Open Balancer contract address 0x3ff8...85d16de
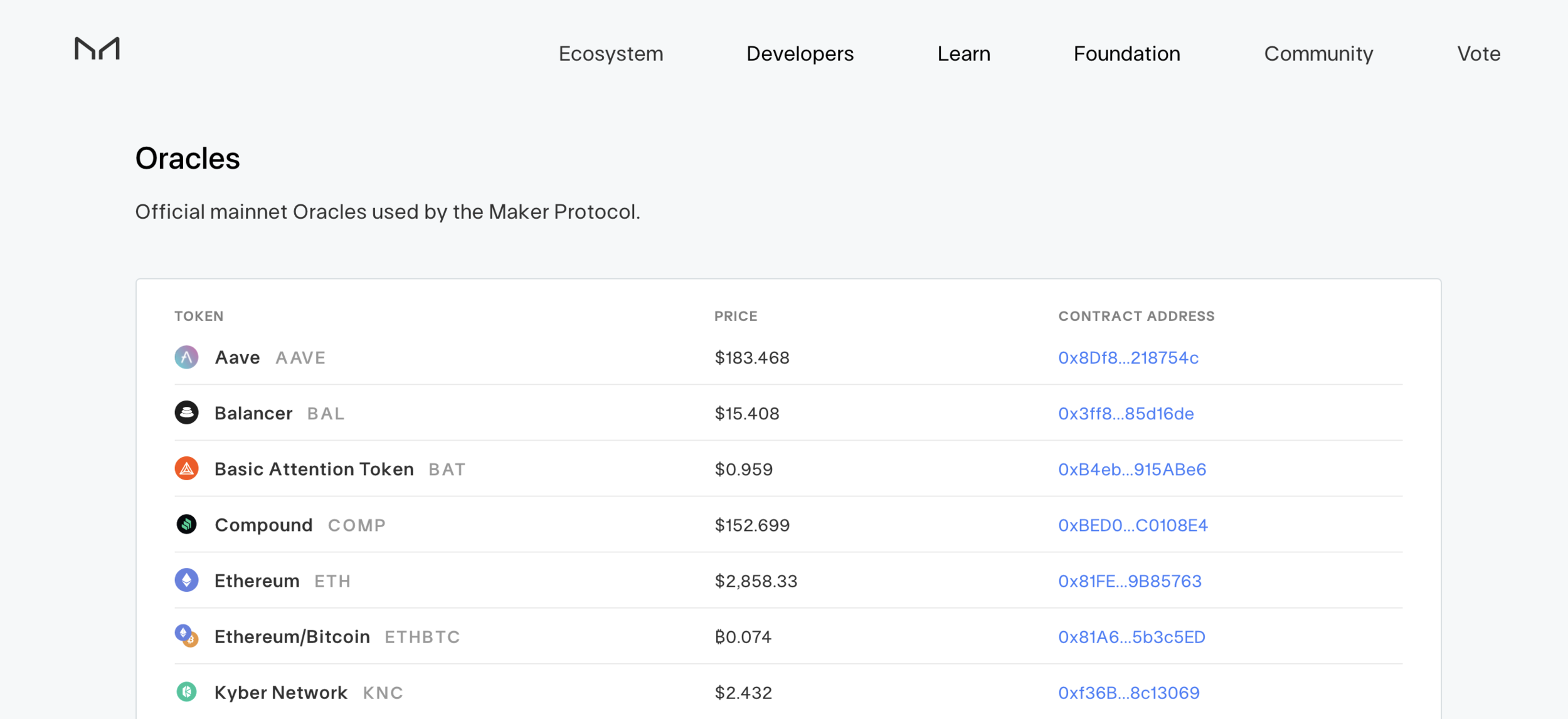1568x719 pixels. coord(1126,414)
